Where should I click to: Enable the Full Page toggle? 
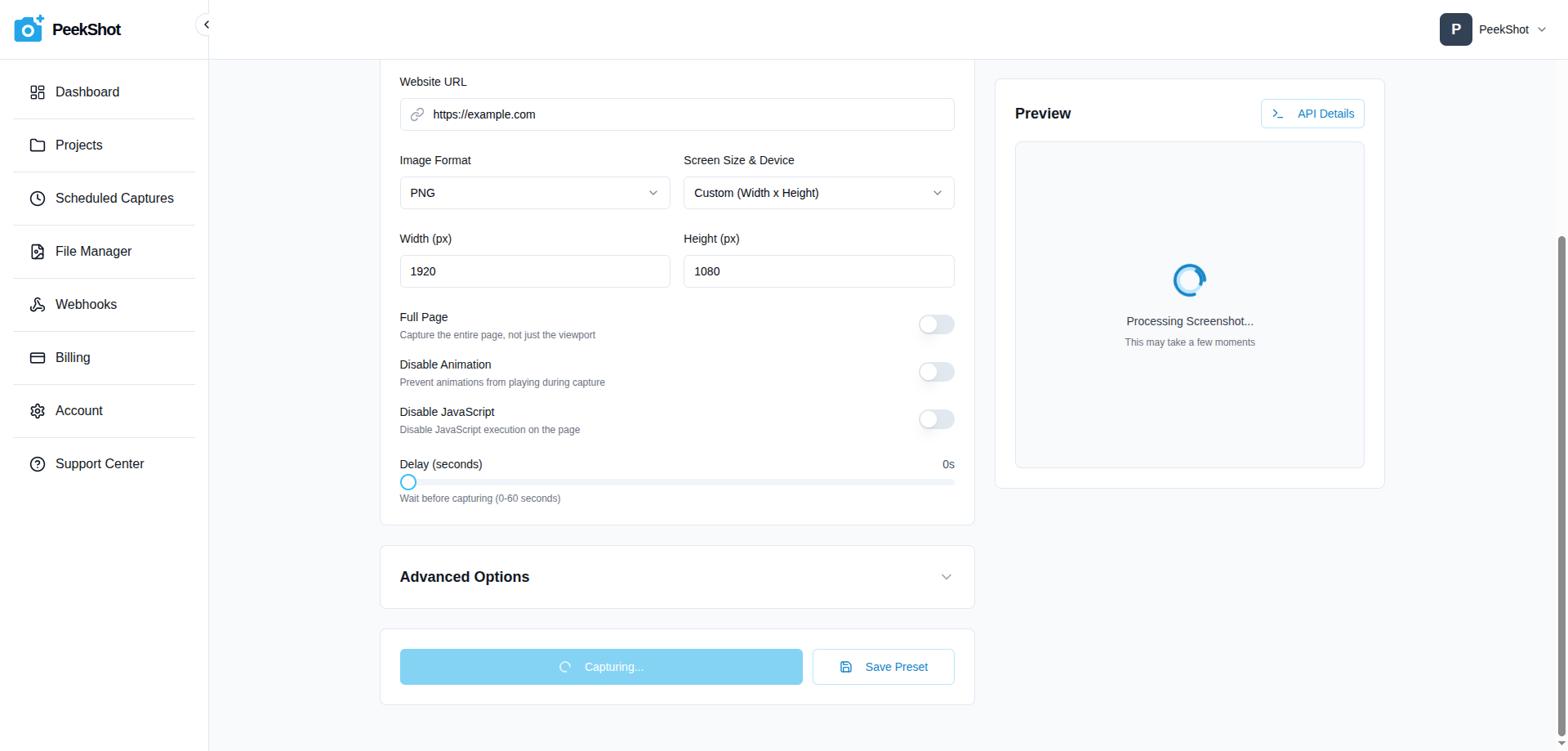[x=936, y=324]
